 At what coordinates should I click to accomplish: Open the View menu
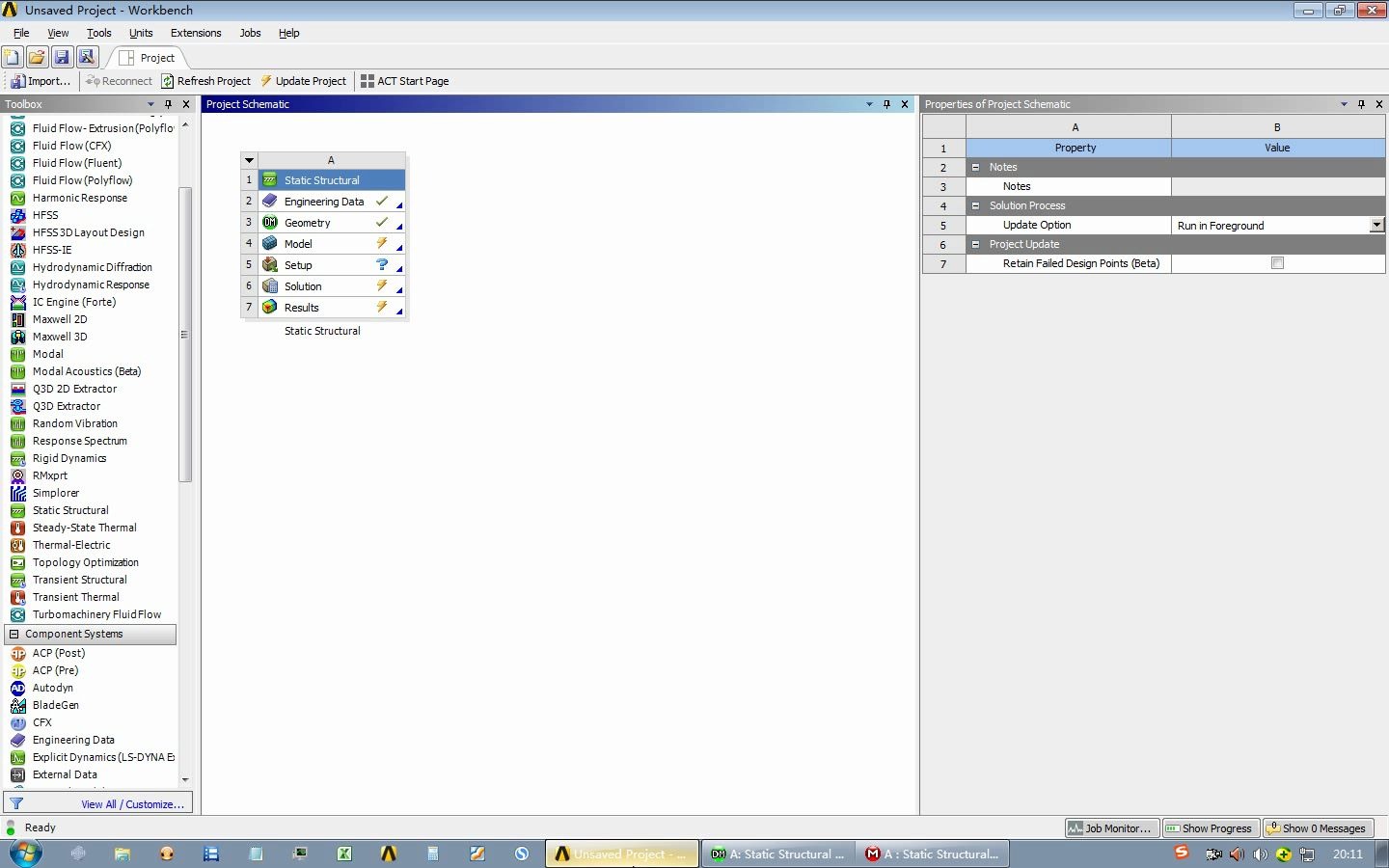[x=58, y=33]
